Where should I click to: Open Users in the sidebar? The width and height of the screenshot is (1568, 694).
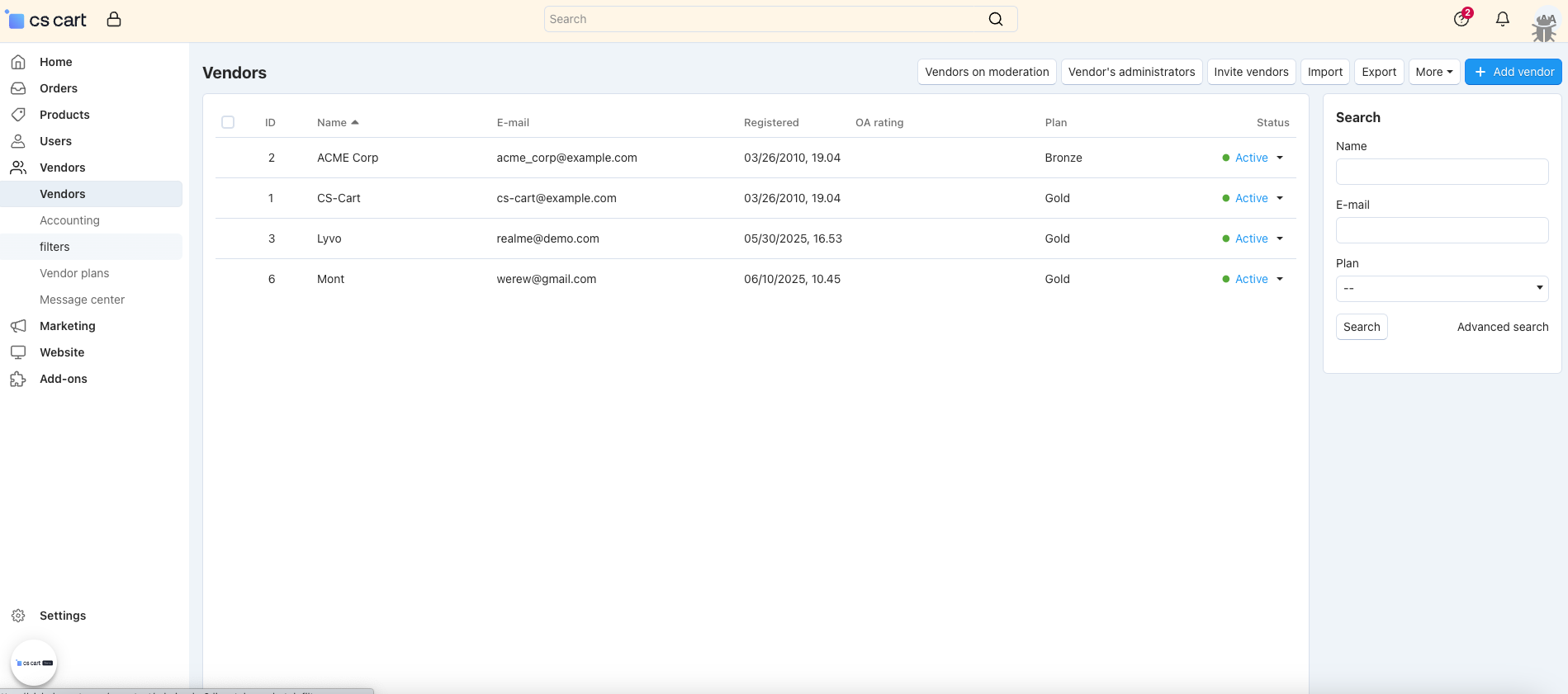pos(55,141)
